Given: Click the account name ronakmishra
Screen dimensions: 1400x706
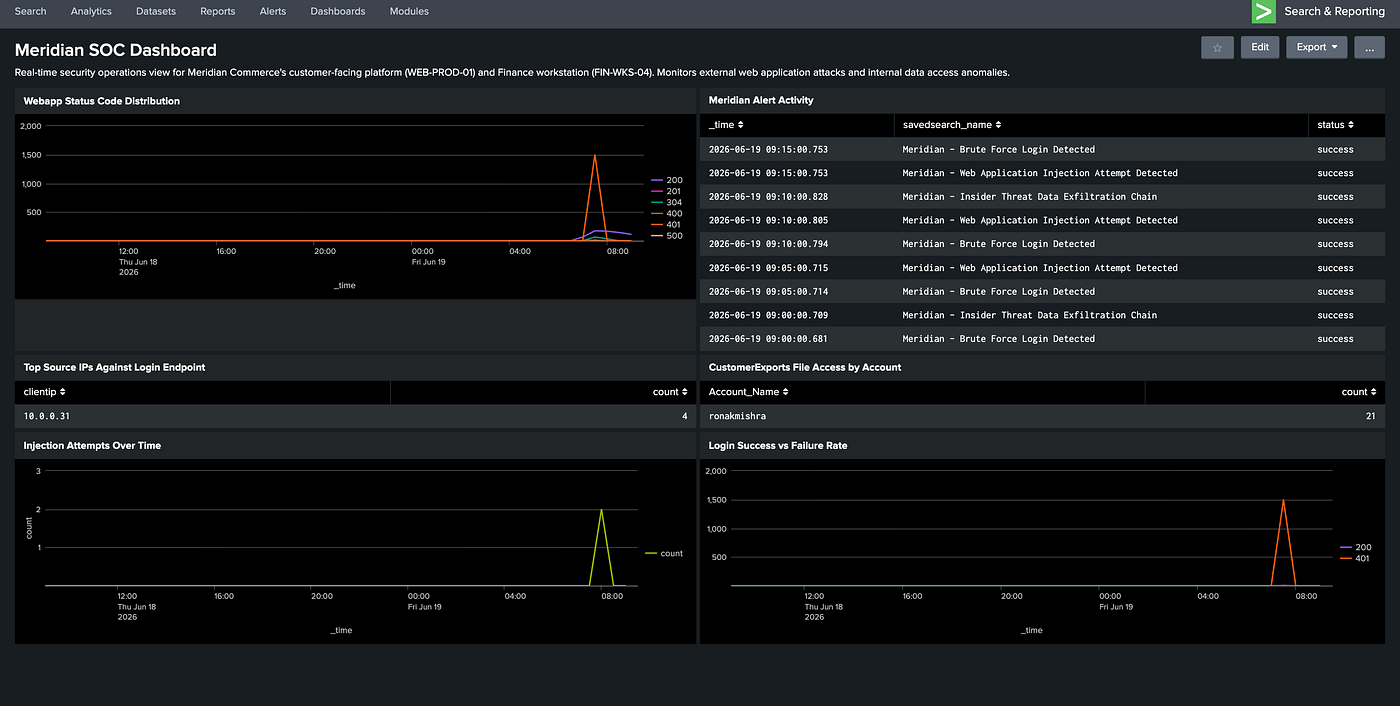Looking at the screenshot, I should (x=737, y=416).
